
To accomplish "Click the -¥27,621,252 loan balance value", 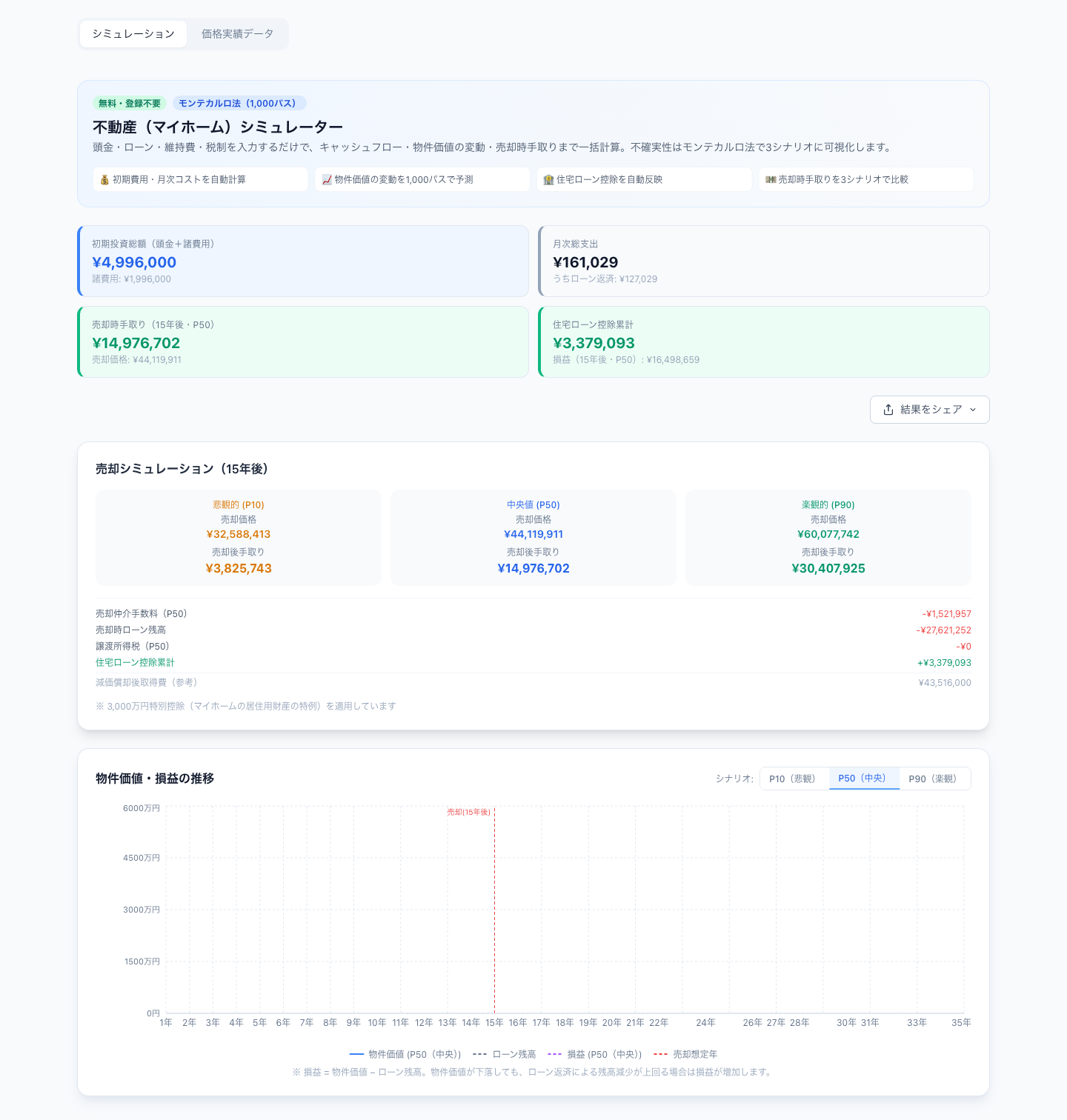I will tap(944, 630).
